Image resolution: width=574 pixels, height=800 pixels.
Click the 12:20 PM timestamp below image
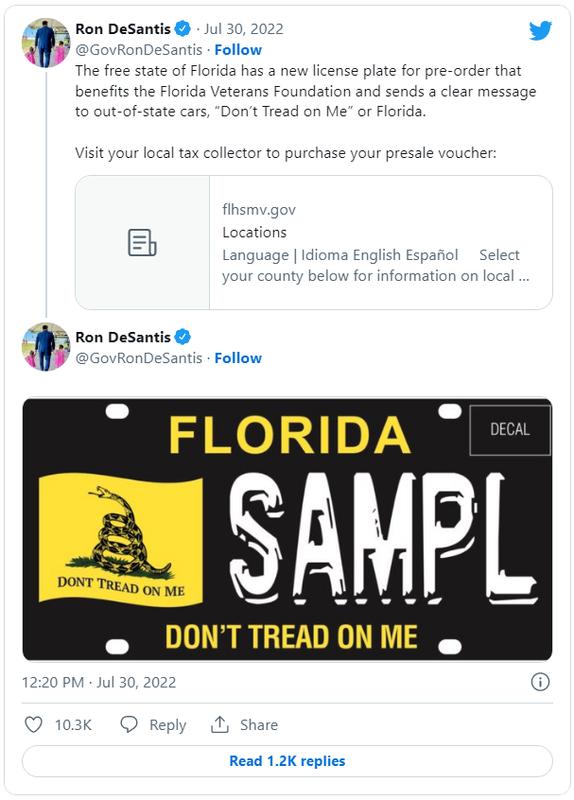pos(98,682)
